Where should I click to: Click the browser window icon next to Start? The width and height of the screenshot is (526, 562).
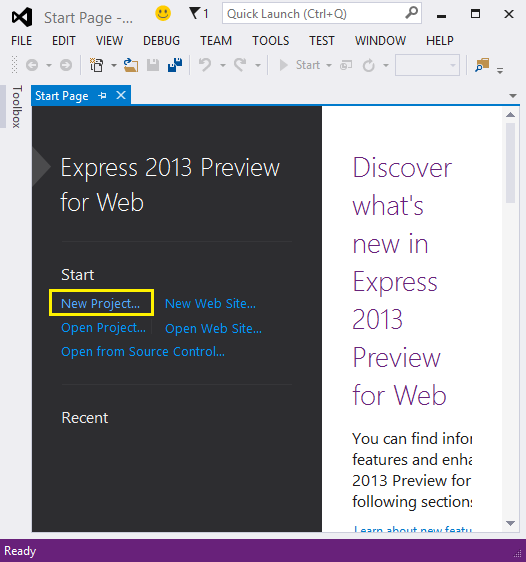click(x=346, y=65)
